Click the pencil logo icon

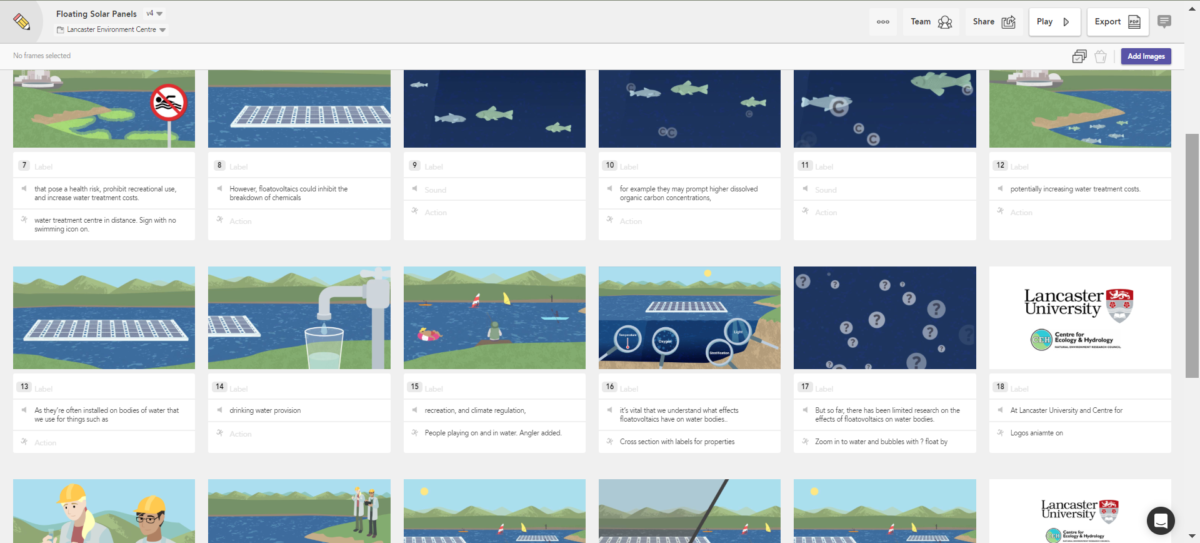(21, 21)
